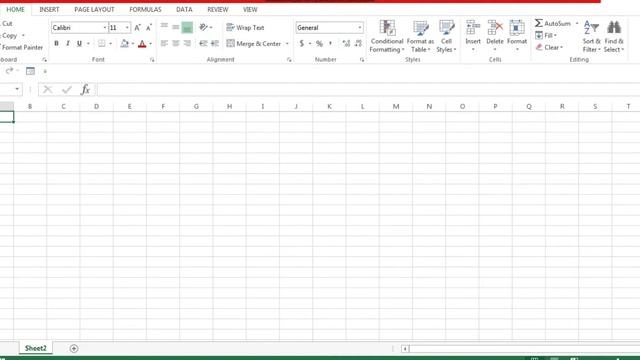The image size is (640, 360).
Task: Open Number format dialog launcher
Action: click(x=362, y=60)
